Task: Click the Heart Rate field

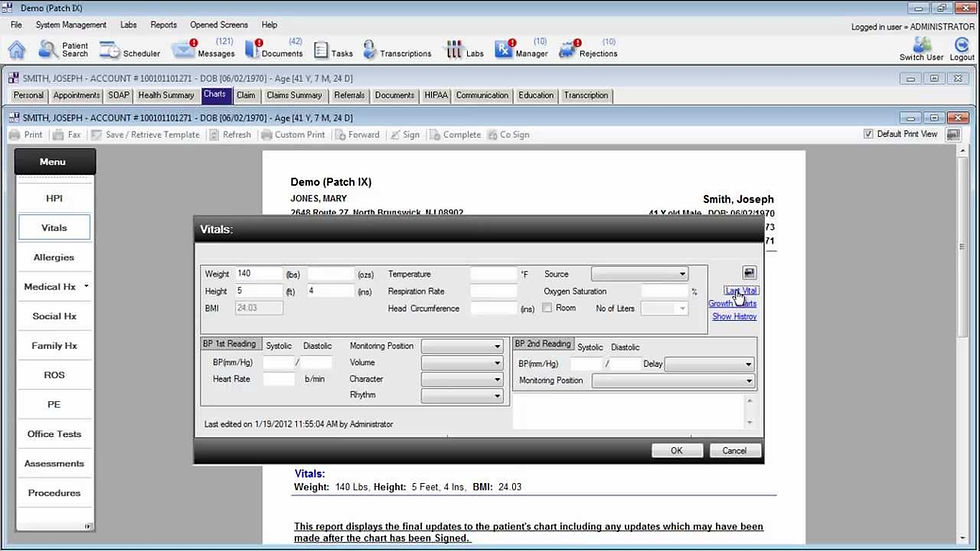Action: tap(279, 379)
